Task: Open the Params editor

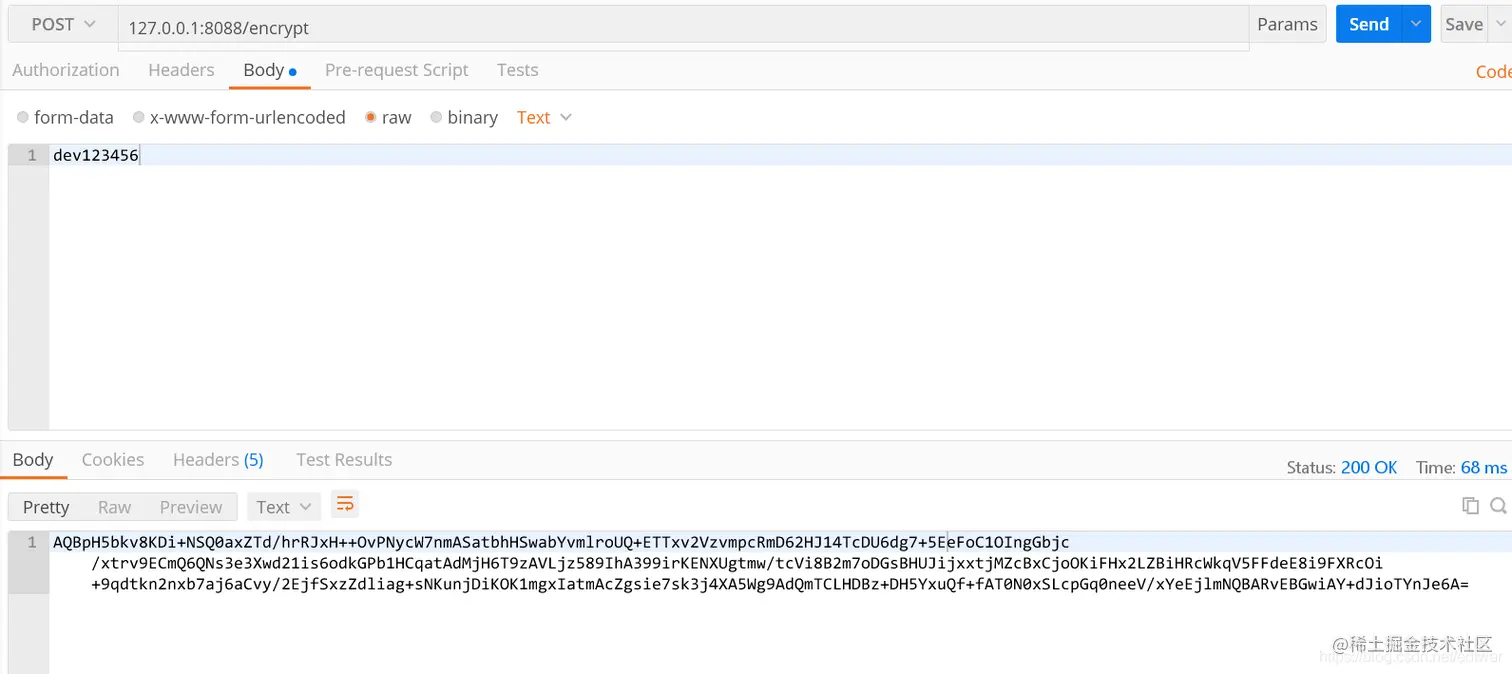Action: click(x=1287, y=24)
